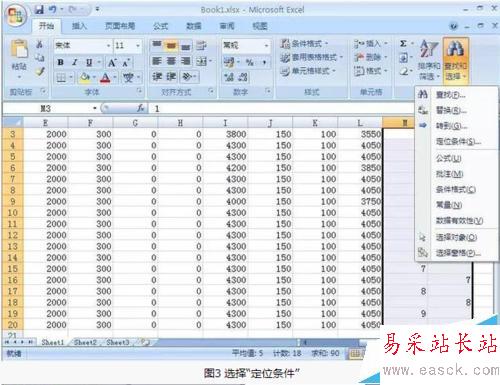This screenshot has height=385, width=500.
Task: Choose 查找(F)... from the menu
Action: click(x=456, y=95)
